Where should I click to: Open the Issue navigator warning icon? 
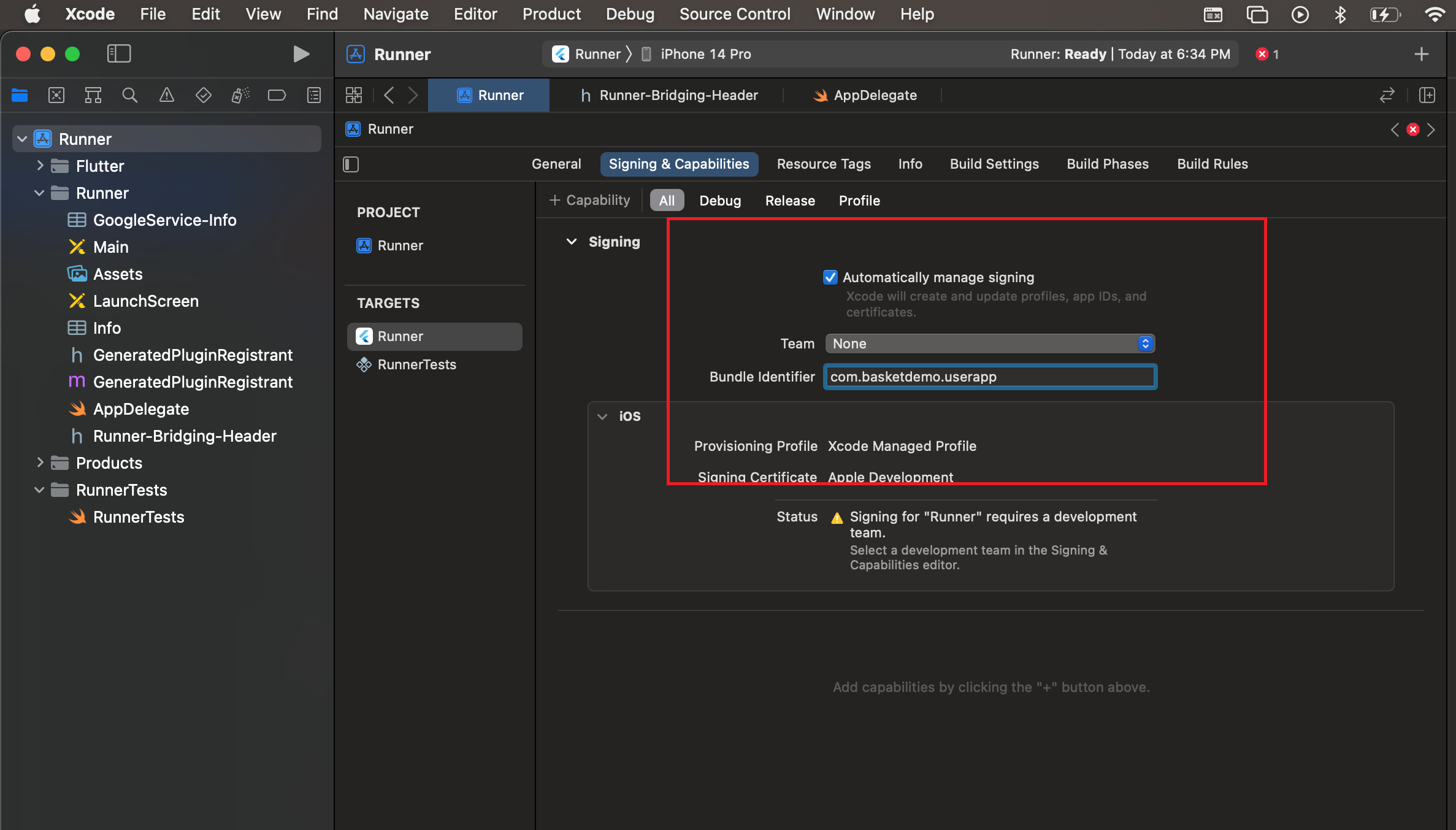click(x=167, y=95)
